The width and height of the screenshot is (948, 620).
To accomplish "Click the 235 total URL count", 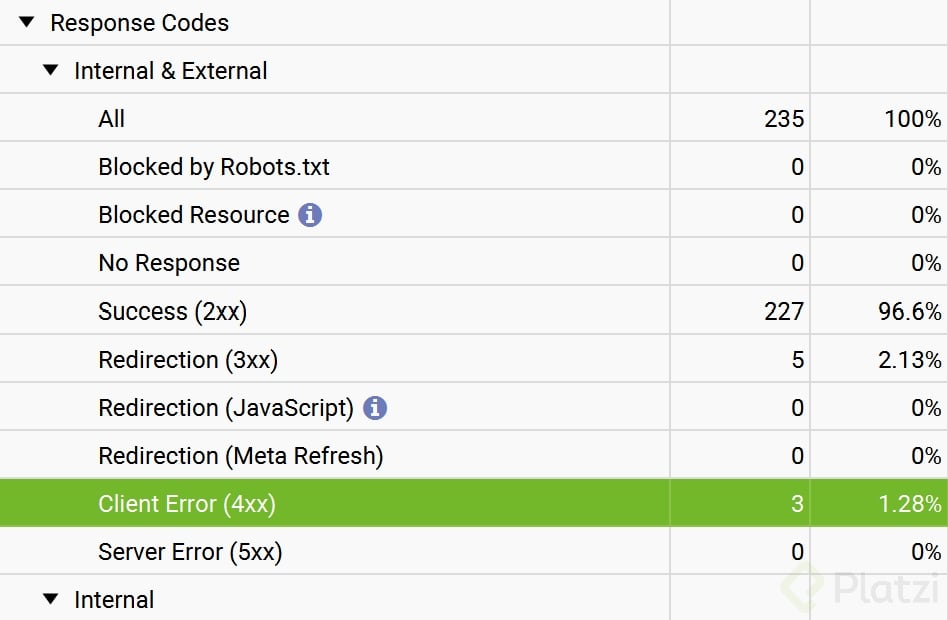I will (784, 119).
